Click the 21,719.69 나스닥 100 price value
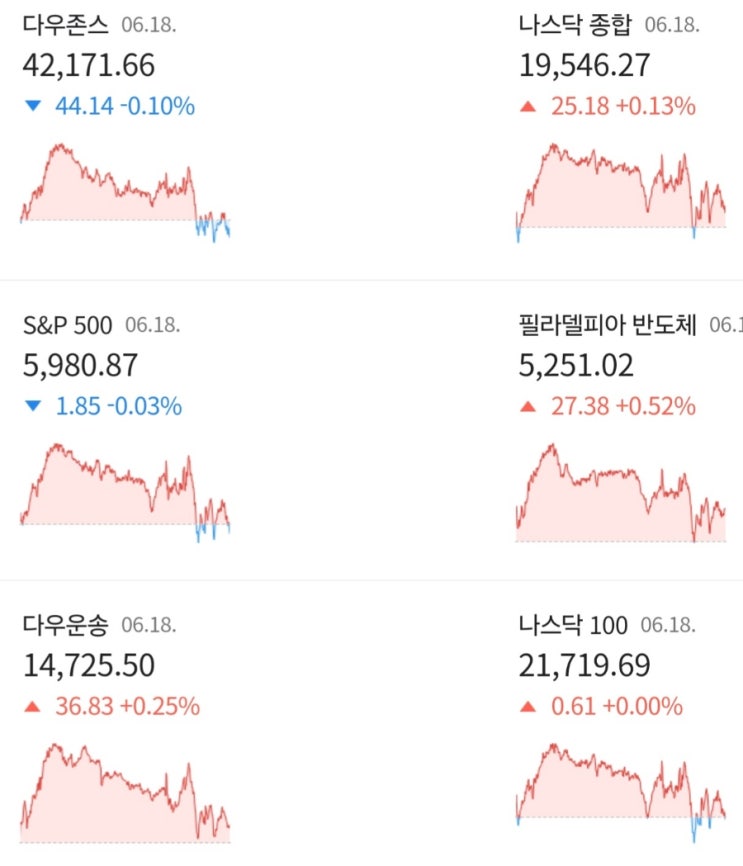The image size is (743, 866). [584, 665]
